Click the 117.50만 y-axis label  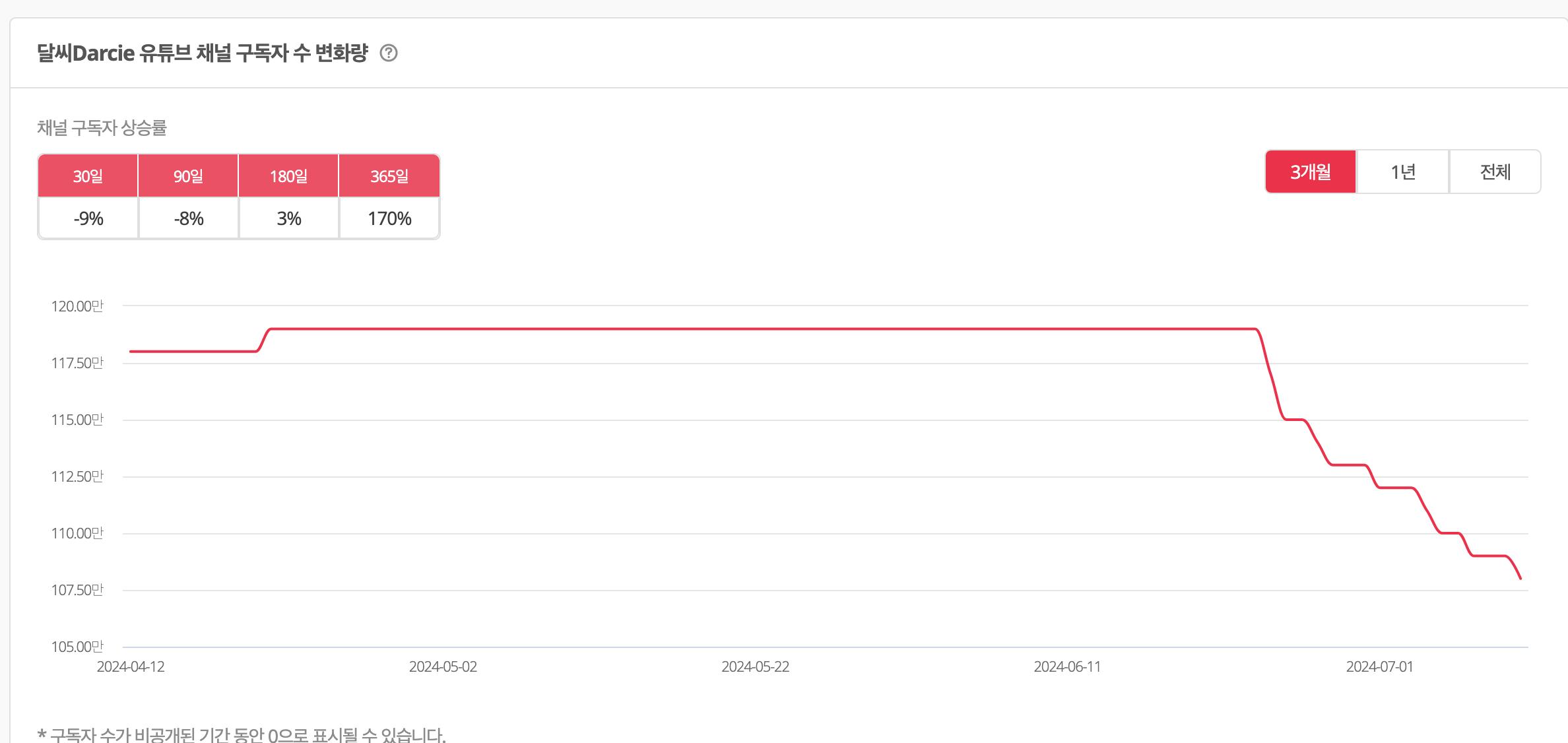coord(77,363)
